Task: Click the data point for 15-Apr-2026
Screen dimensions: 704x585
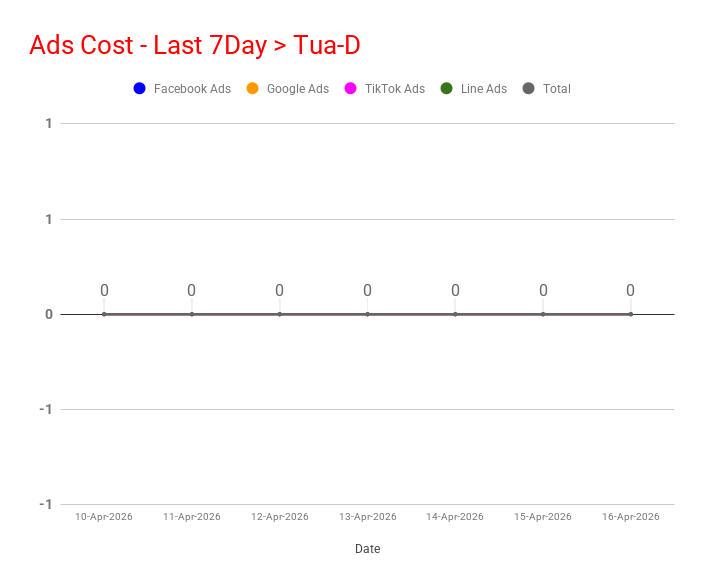Action: 543,314
